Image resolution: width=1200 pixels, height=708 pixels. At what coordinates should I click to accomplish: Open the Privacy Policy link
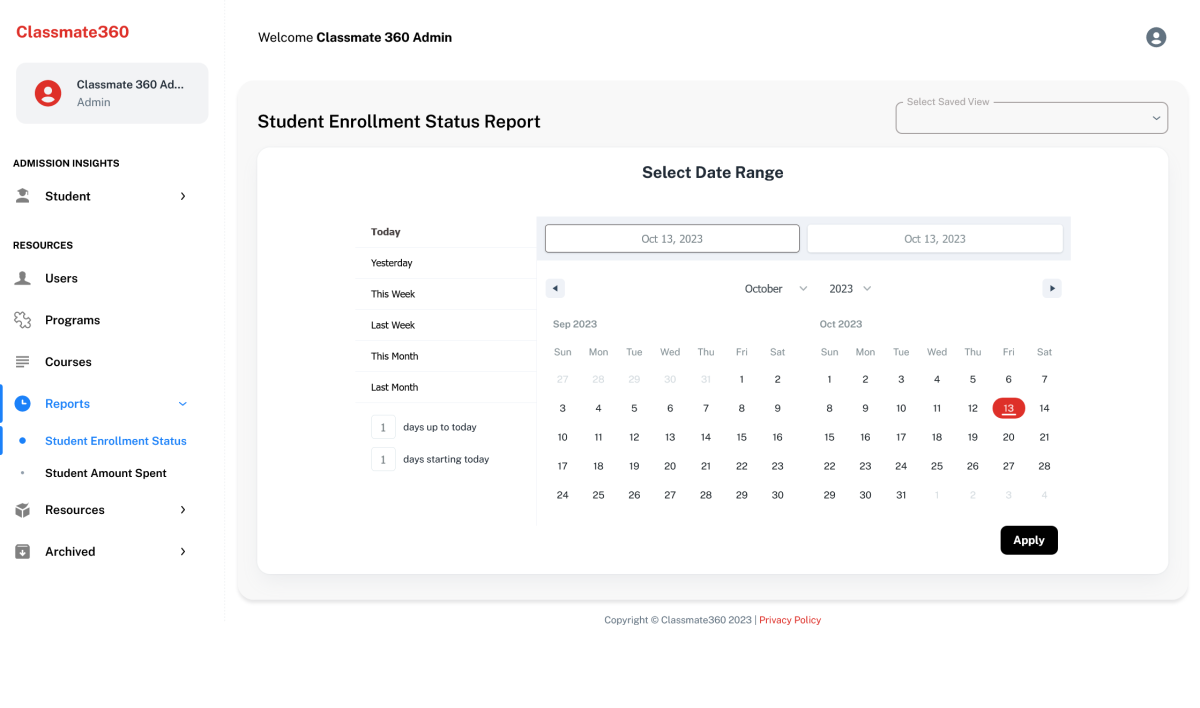click(789, 620)
